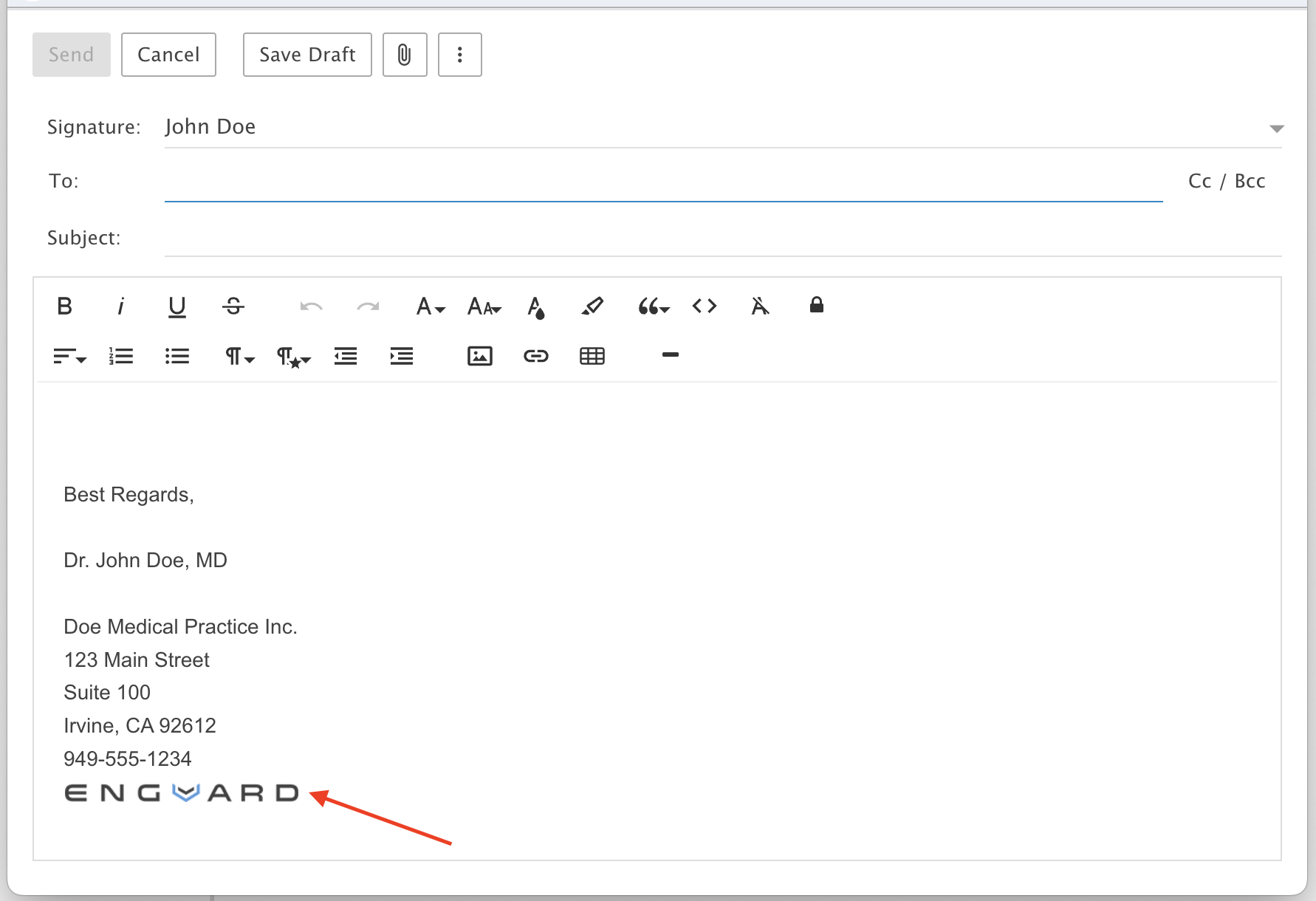The width and height of the screenshot is (1316, 901).
Task: Focus the Subject field
Action: coord(723,239)
